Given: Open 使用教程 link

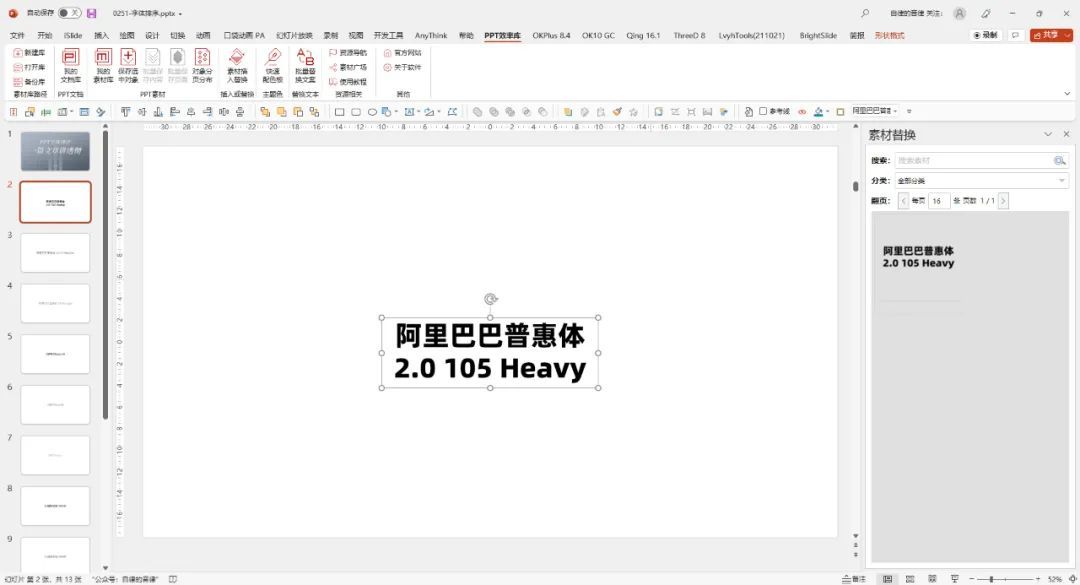Looking at the screenshot, I should [x=348, y=81].
